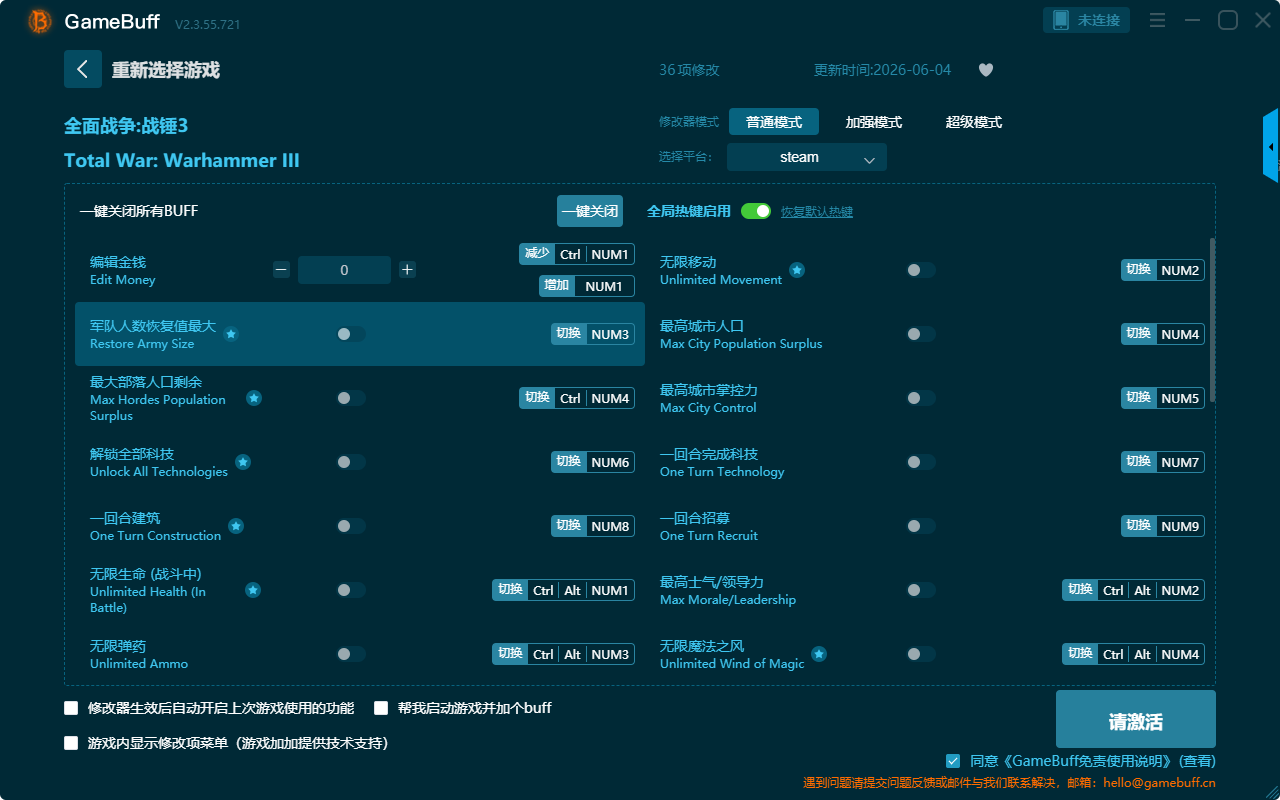Enable Max Morale/Leadership switch
This screenshot has height=800, width=1280.
pos(921,590)
